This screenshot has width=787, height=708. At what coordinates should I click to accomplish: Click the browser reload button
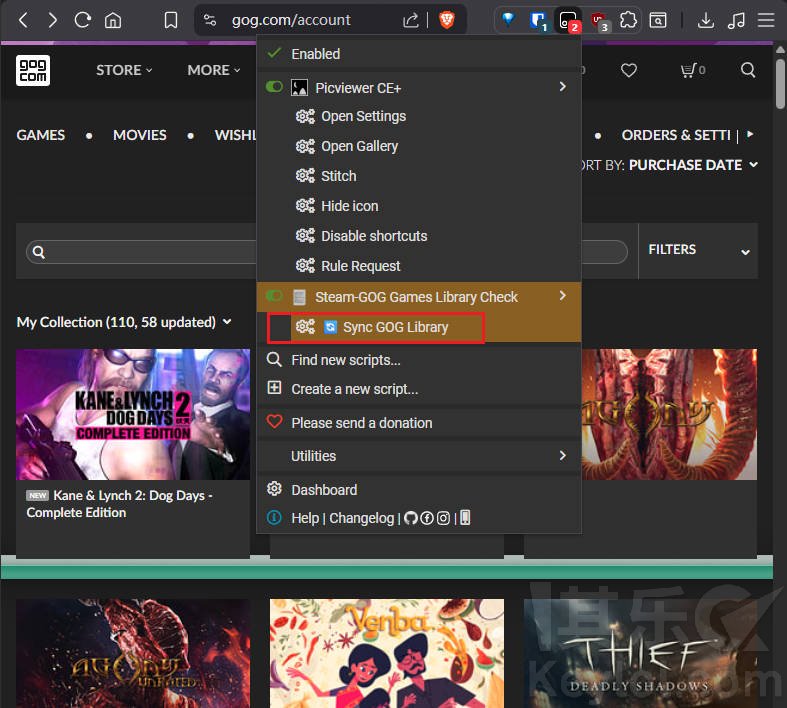83,20
